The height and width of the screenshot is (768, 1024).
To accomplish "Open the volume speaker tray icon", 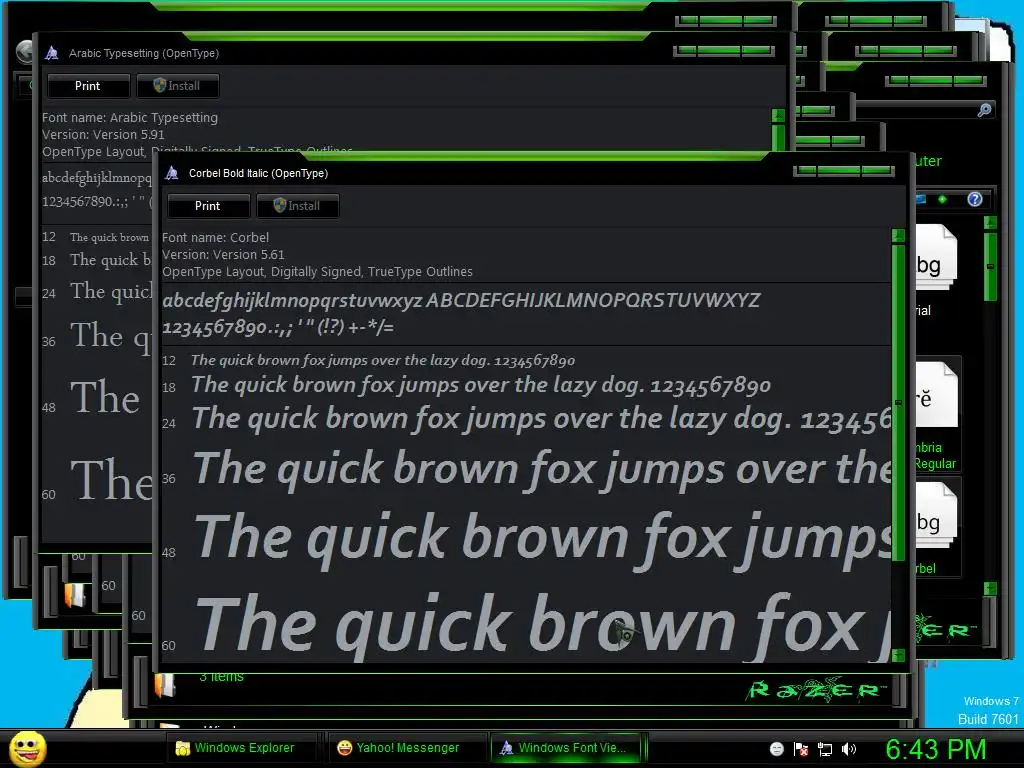I will [x=848, y=749].
